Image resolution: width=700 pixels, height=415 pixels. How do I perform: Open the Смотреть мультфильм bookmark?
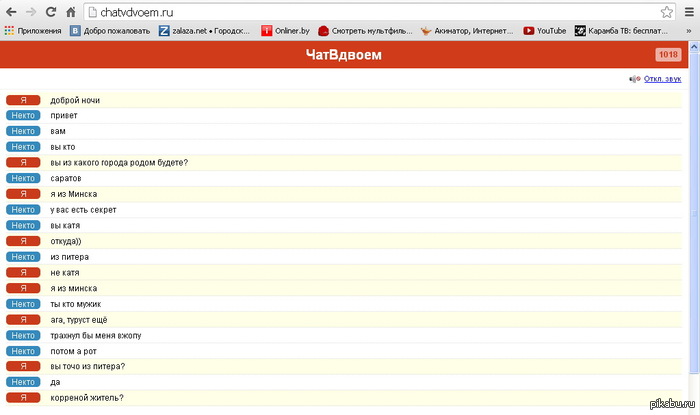(365, 31)
